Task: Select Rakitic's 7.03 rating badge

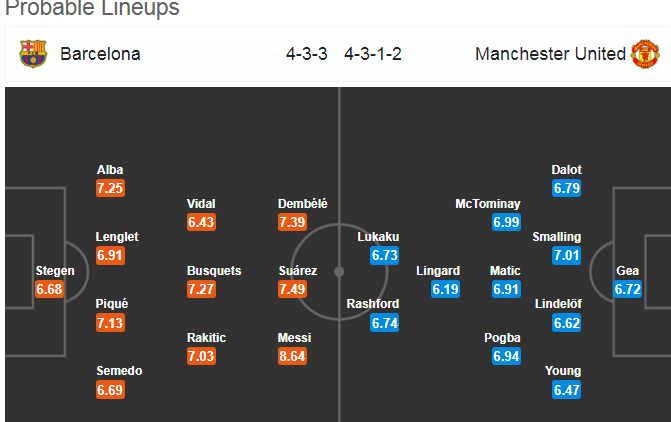Action: [201, 356]
